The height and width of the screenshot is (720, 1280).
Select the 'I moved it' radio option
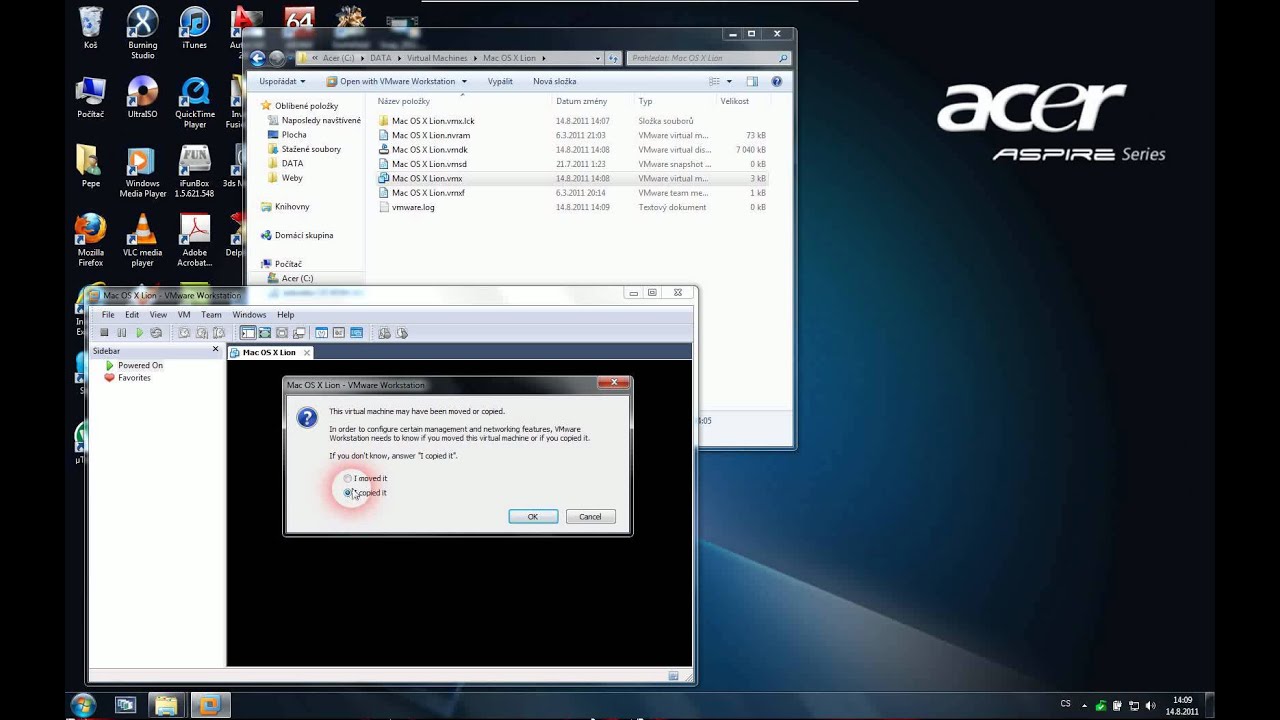point(366,478)
